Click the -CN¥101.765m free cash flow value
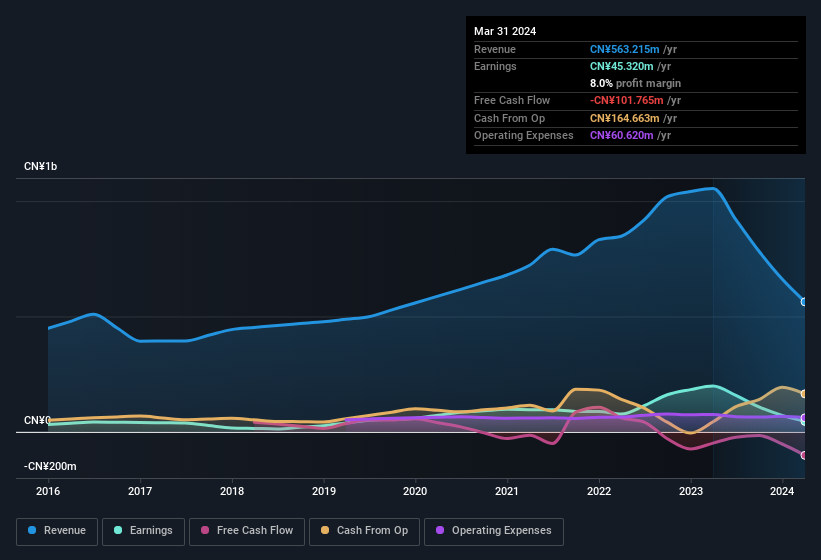The height and width of the screenshot is (560, 821). pos(626,100)
